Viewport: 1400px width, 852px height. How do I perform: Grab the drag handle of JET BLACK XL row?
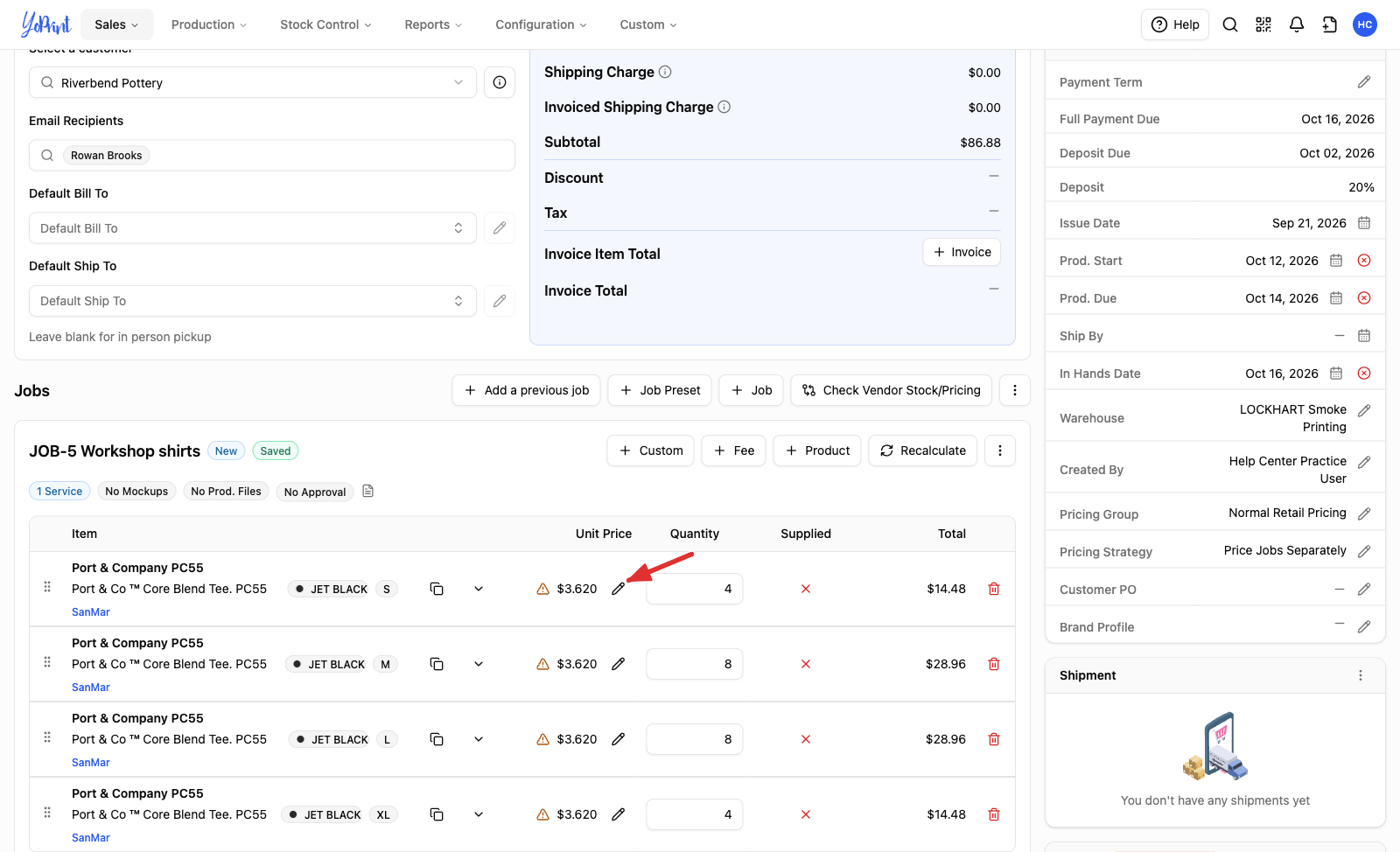[x=47, y=813]
